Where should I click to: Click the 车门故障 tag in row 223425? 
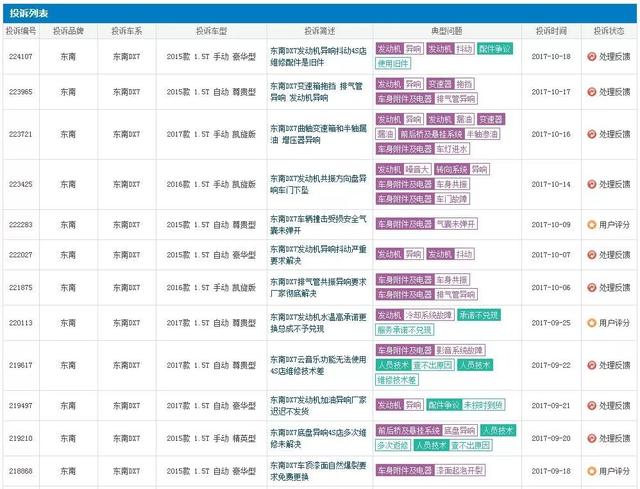point(451,199)
